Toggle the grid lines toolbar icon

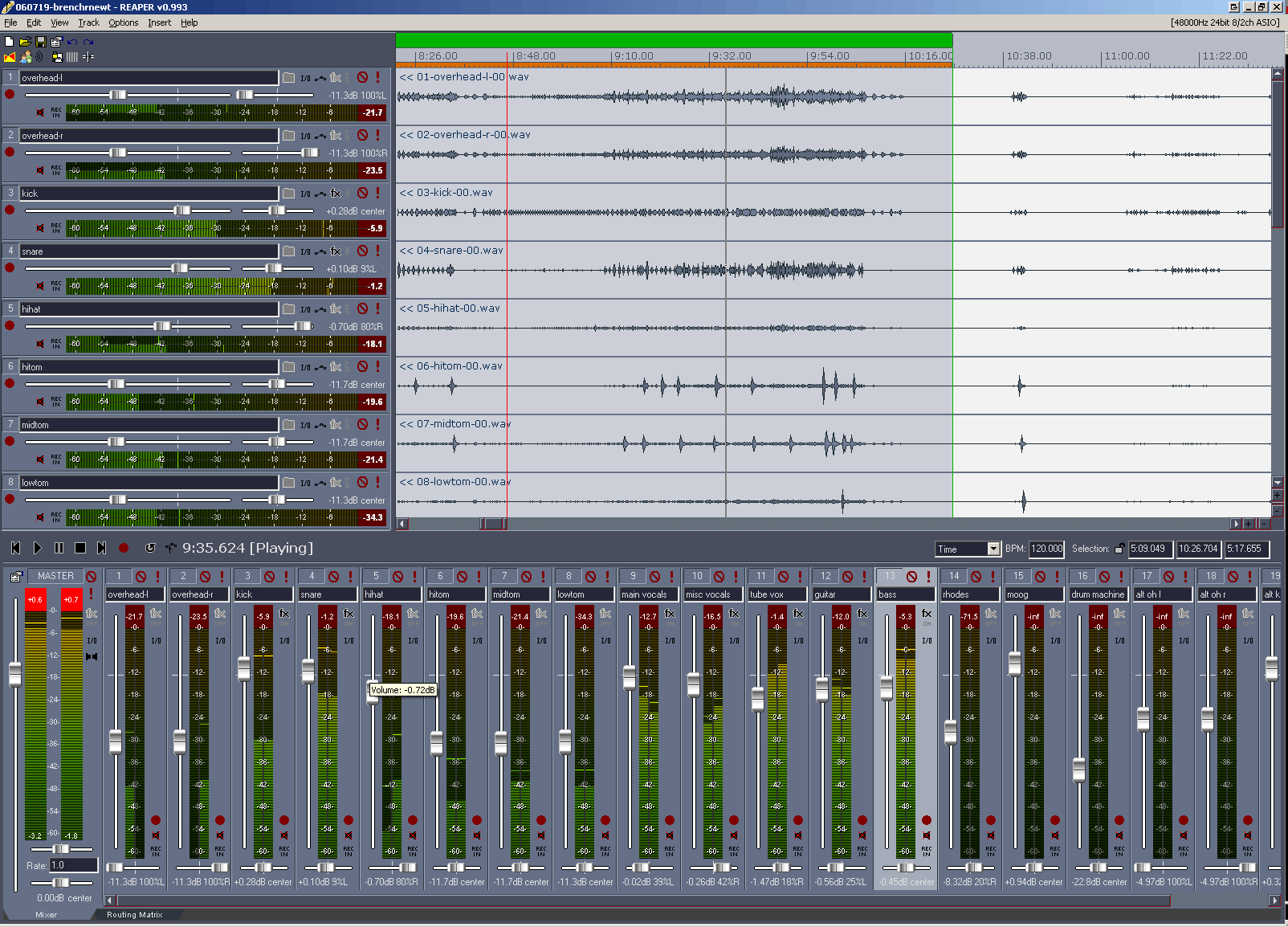[x=72, y=57]
